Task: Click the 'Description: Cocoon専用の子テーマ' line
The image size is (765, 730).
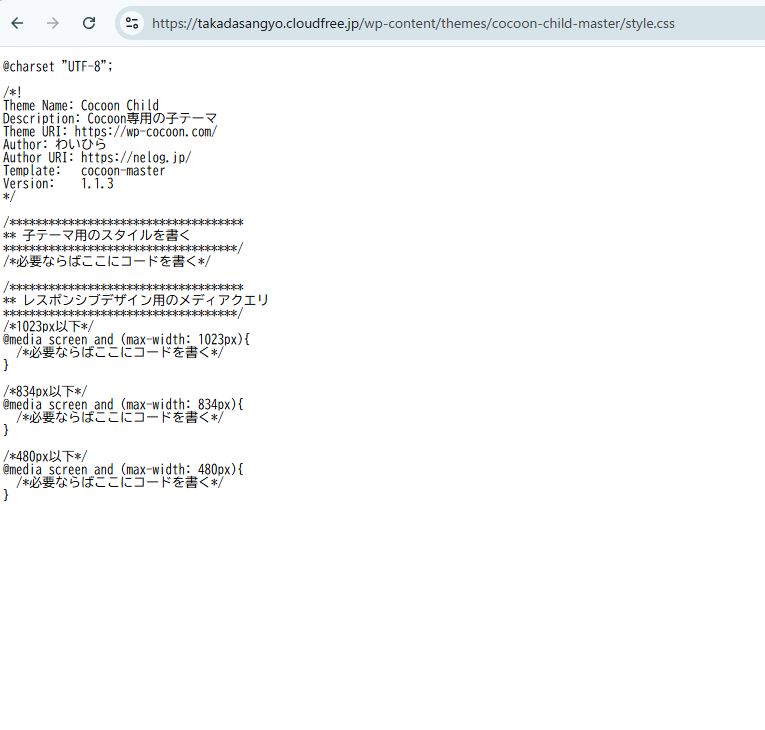Action: (x=110, y=119)
